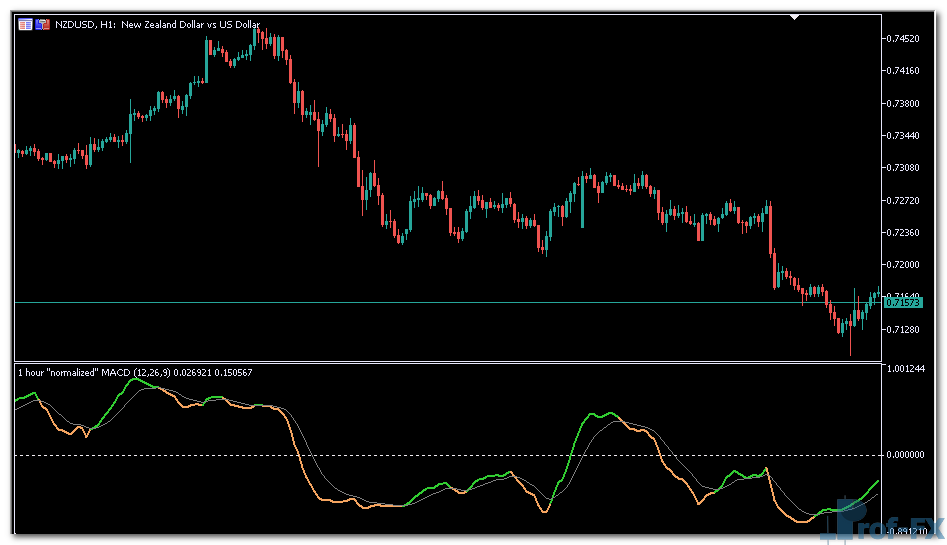Click the green MACD peak above zero line
The image size is (947, 545).
pyautogui.click(x=593, y=411)
